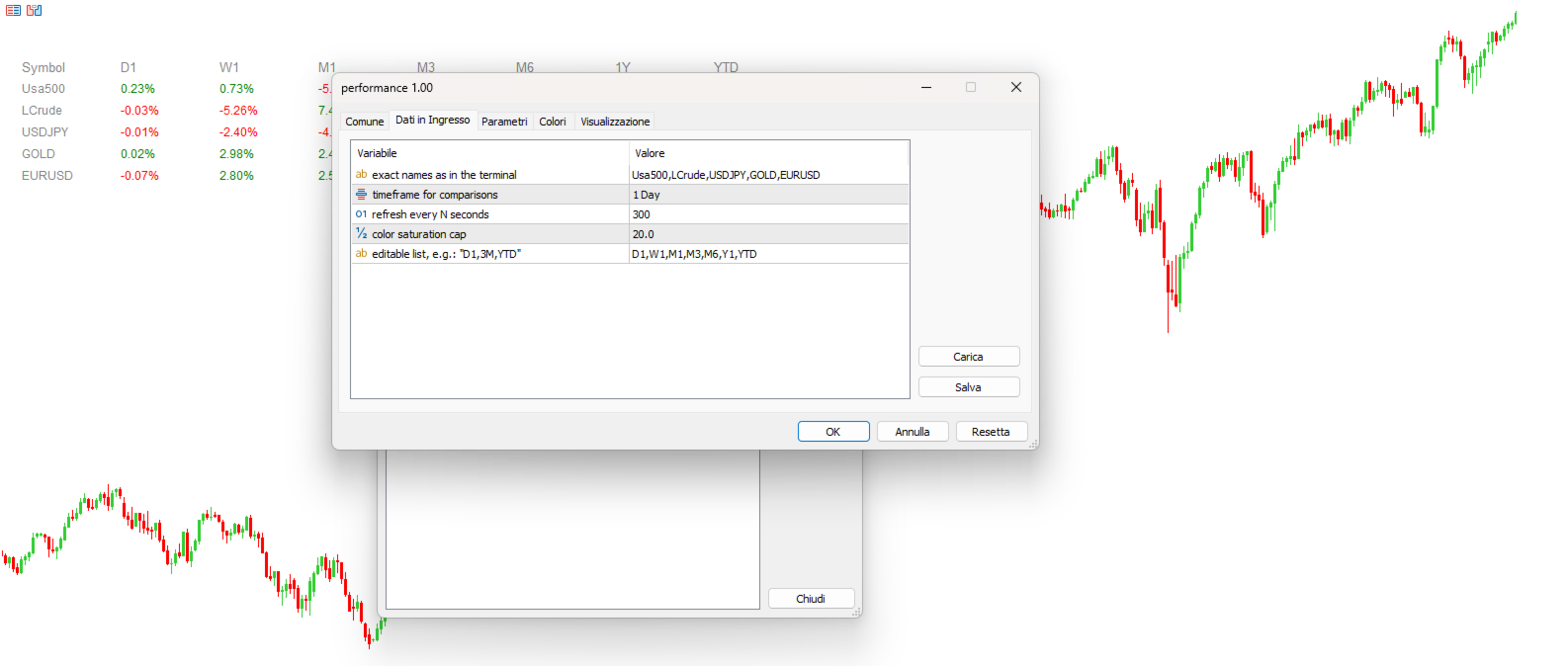Click the W1 column header on chart
This screenshot has height=666, width=1568.
click(x=229, y=67)
